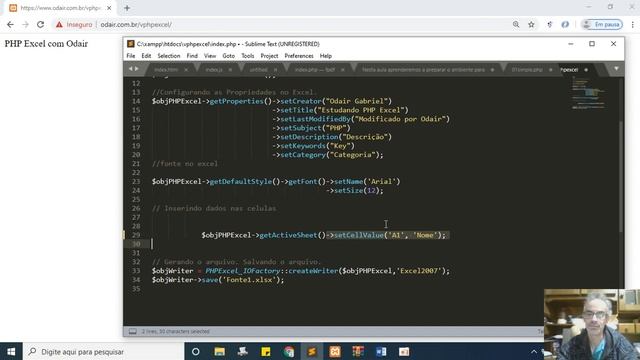640x360 pixels.
Task: Open Cortana circle in taskbar
Action: pyautogui.click(x=196, y=351)
